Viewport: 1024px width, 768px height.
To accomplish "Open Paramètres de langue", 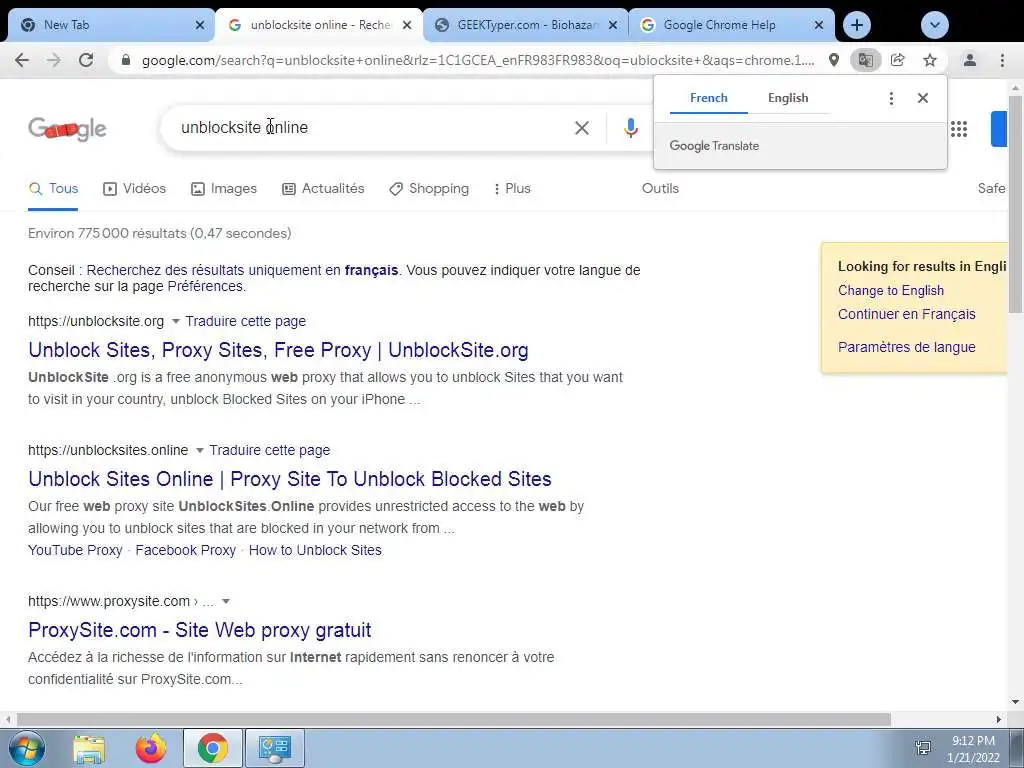I will point(906,347).
